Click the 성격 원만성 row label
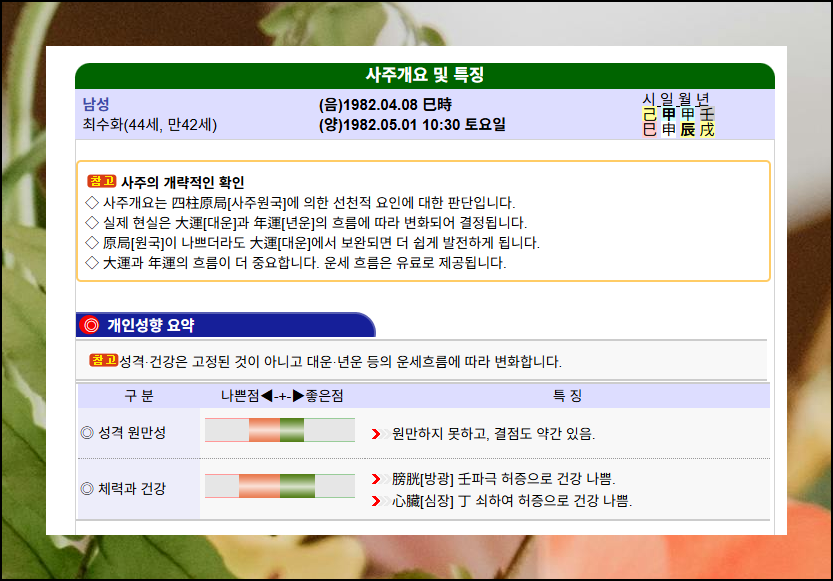Viewport: 833px width, 581px height. [x=132, y=433]
